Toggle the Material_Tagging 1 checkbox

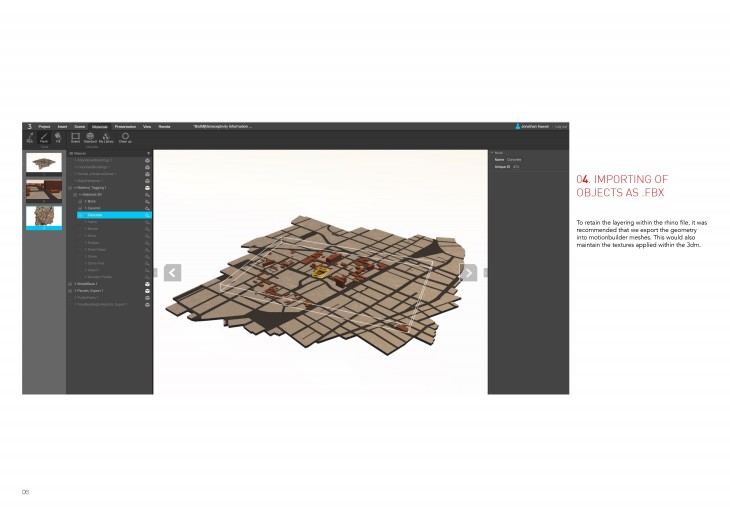point(70,187)
